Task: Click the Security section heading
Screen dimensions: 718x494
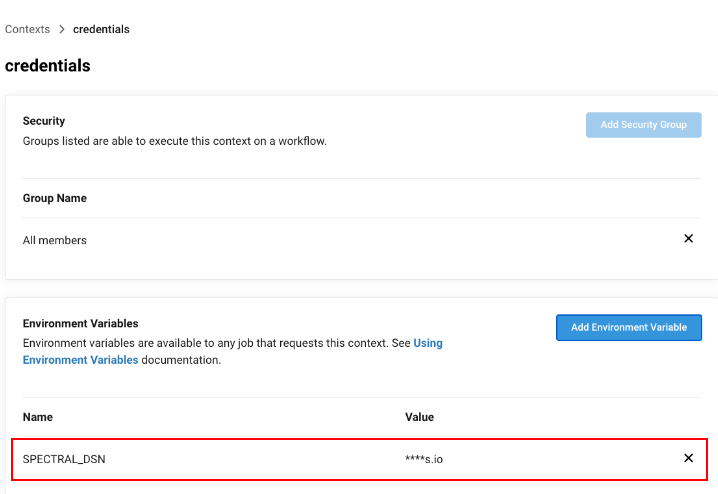Action: [44, 121]
